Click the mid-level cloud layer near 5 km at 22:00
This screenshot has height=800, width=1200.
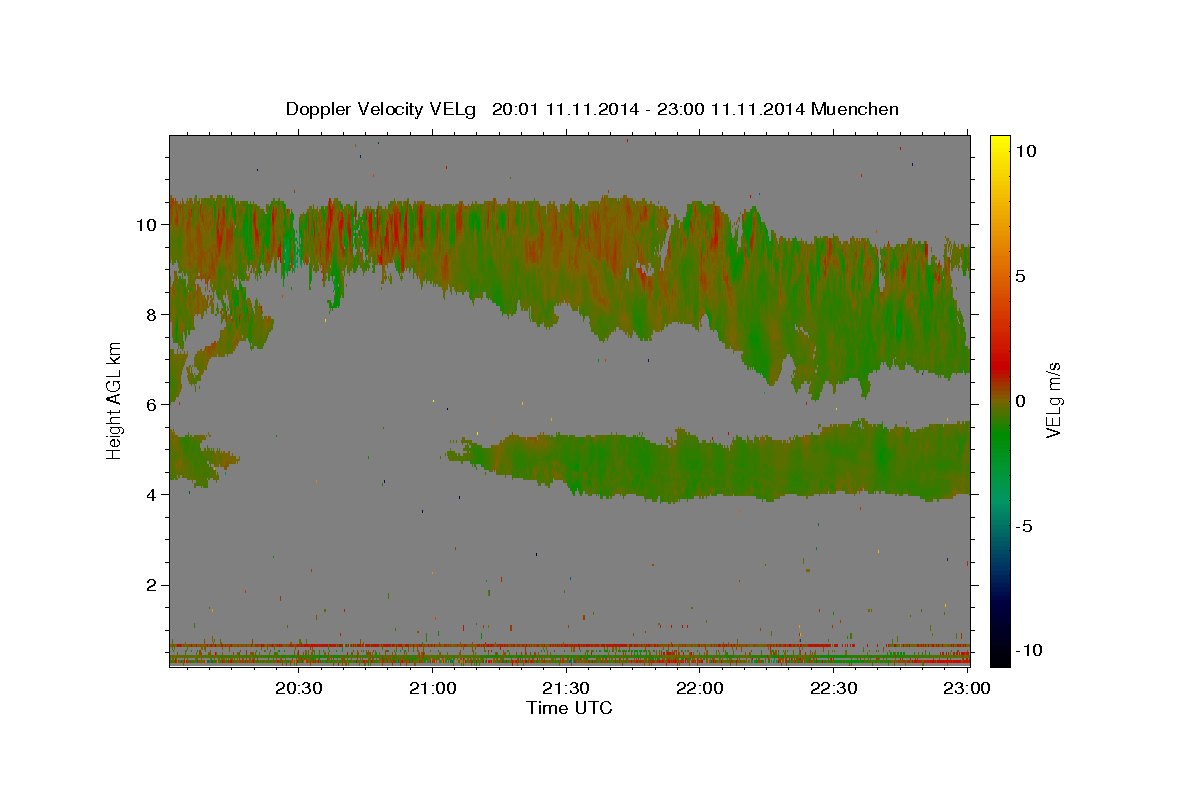click(699, 466)
